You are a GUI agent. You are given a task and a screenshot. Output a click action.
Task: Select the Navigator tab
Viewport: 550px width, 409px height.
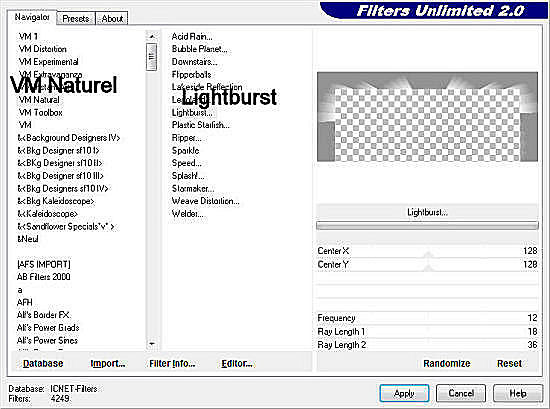tap(32, 17)
